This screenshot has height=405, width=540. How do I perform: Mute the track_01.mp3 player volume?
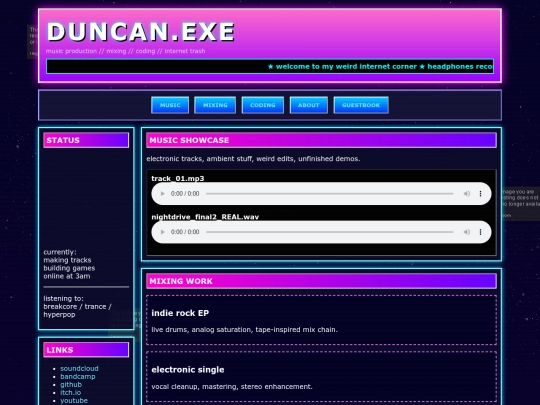click(467, 194)
